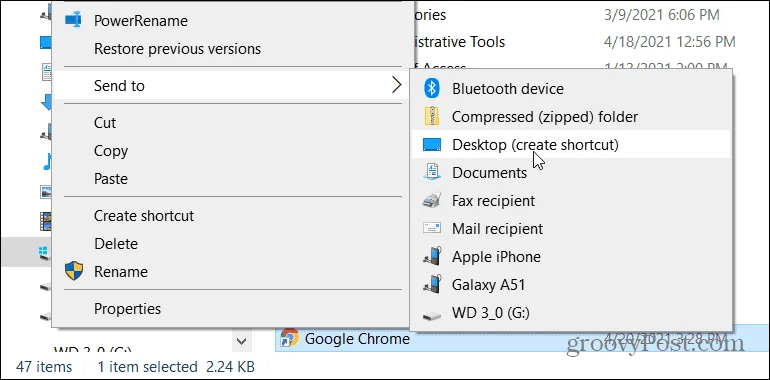Click Create shortcut menu entry
This screenshot has width=770, height=380.
tap(144, 216)
